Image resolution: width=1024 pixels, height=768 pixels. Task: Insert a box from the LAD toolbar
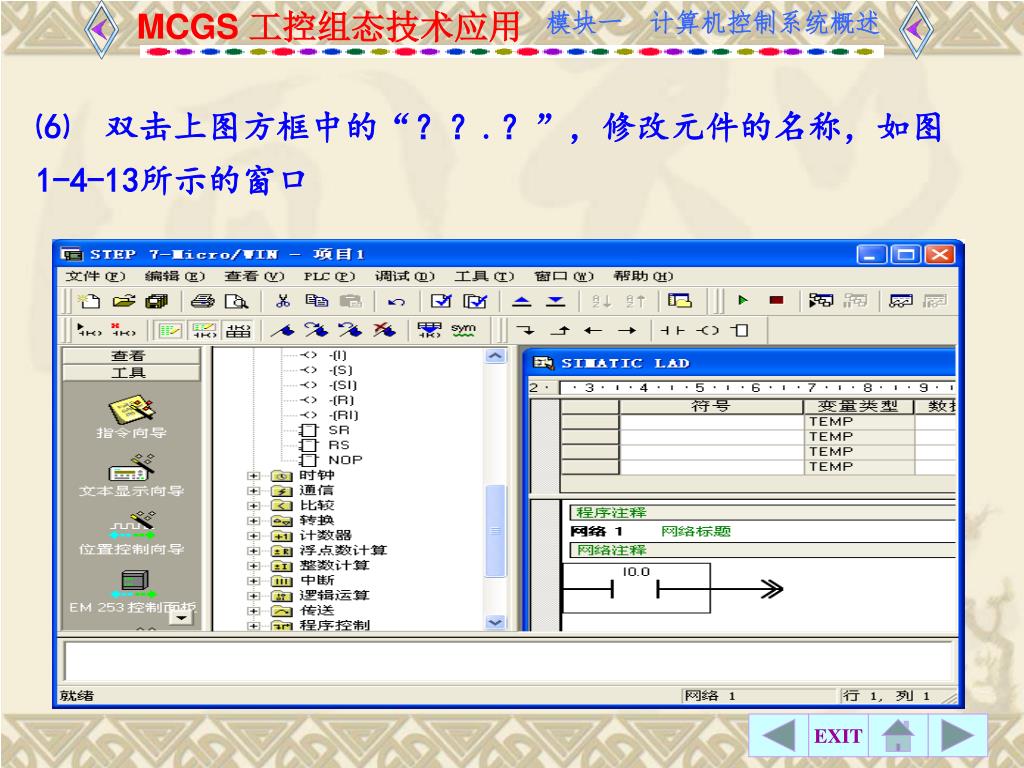coord(740,330)
